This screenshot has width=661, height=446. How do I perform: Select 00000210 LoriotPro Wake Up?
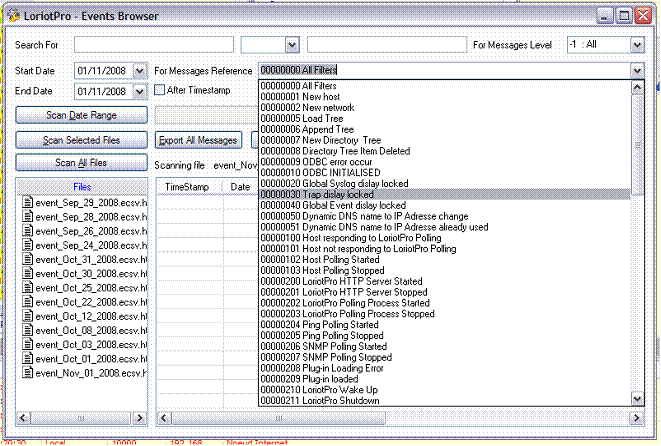[445, 390]
